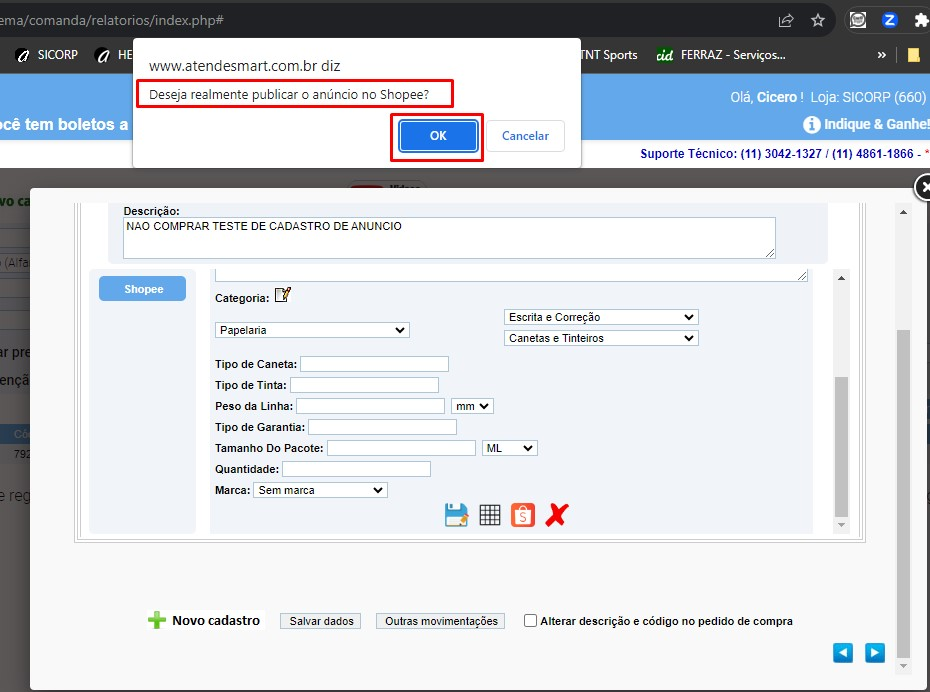Click the orange Shopee bag icon
The height and width of the screenshot is (692, 930).
[x=523, y=515]
